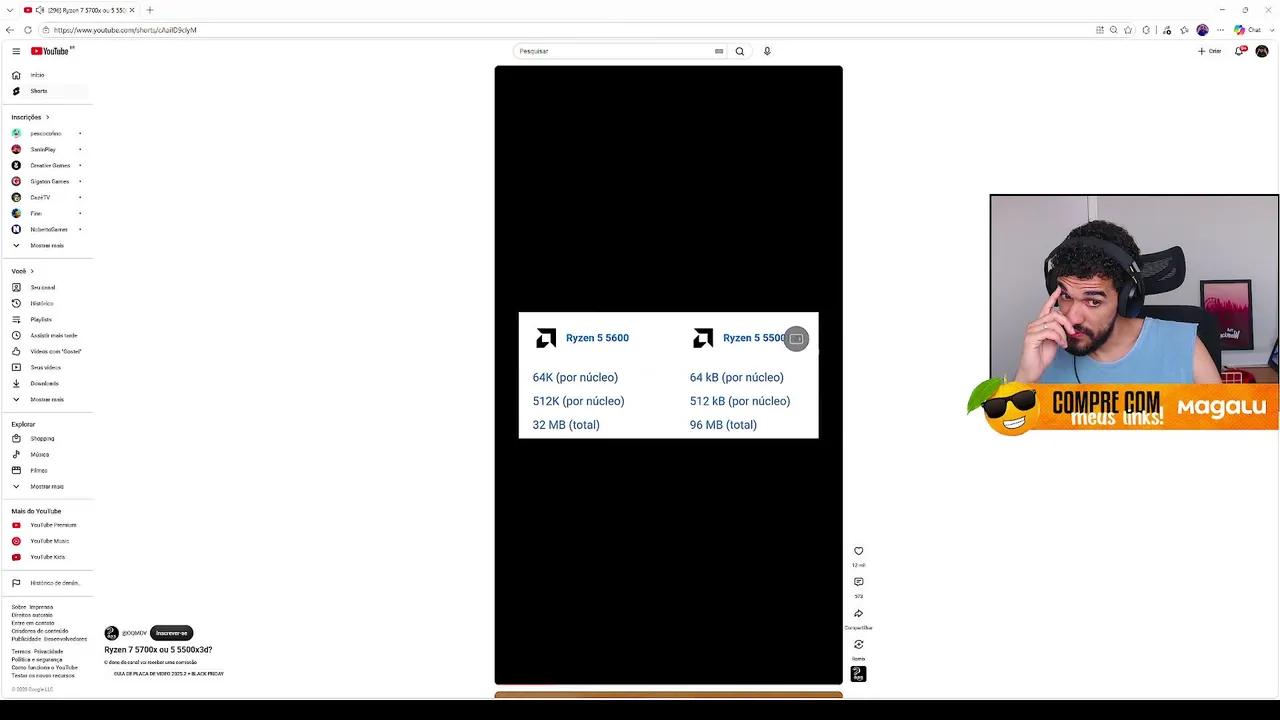Open the Short's comments
This screenshot has width=1280, height=720.
[x=858, y=582]
